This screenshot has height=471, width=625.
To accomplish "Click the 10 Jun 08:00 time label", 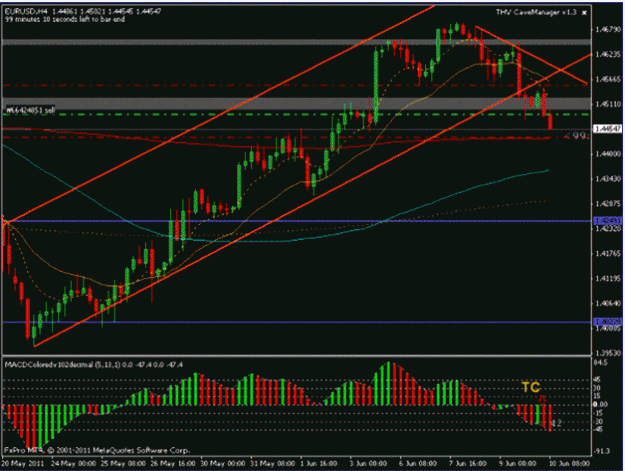I will tap(570, 463).
